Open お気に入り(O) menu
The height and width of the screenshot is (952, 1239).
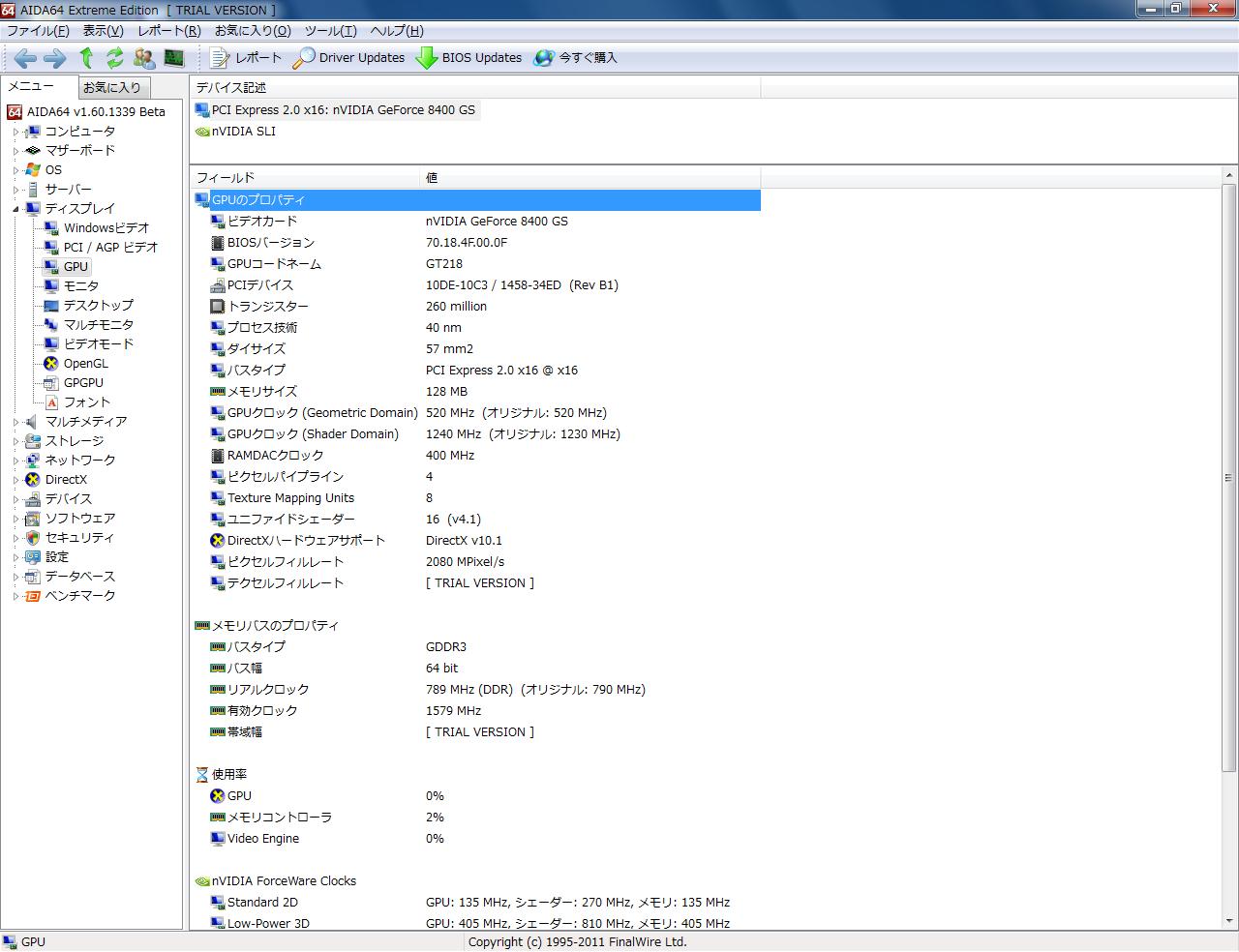click(x=253, y=31)
